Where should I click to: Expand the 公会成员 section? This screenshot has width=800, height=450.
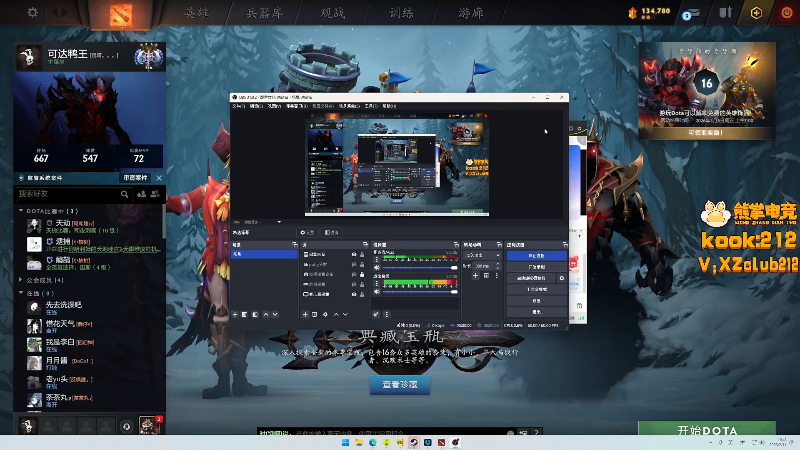[x=21, y=280]
